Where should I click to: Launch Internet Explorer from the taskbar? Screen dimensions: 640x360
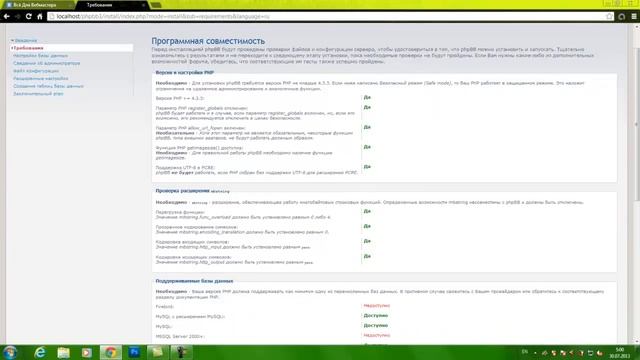point(40,352)
